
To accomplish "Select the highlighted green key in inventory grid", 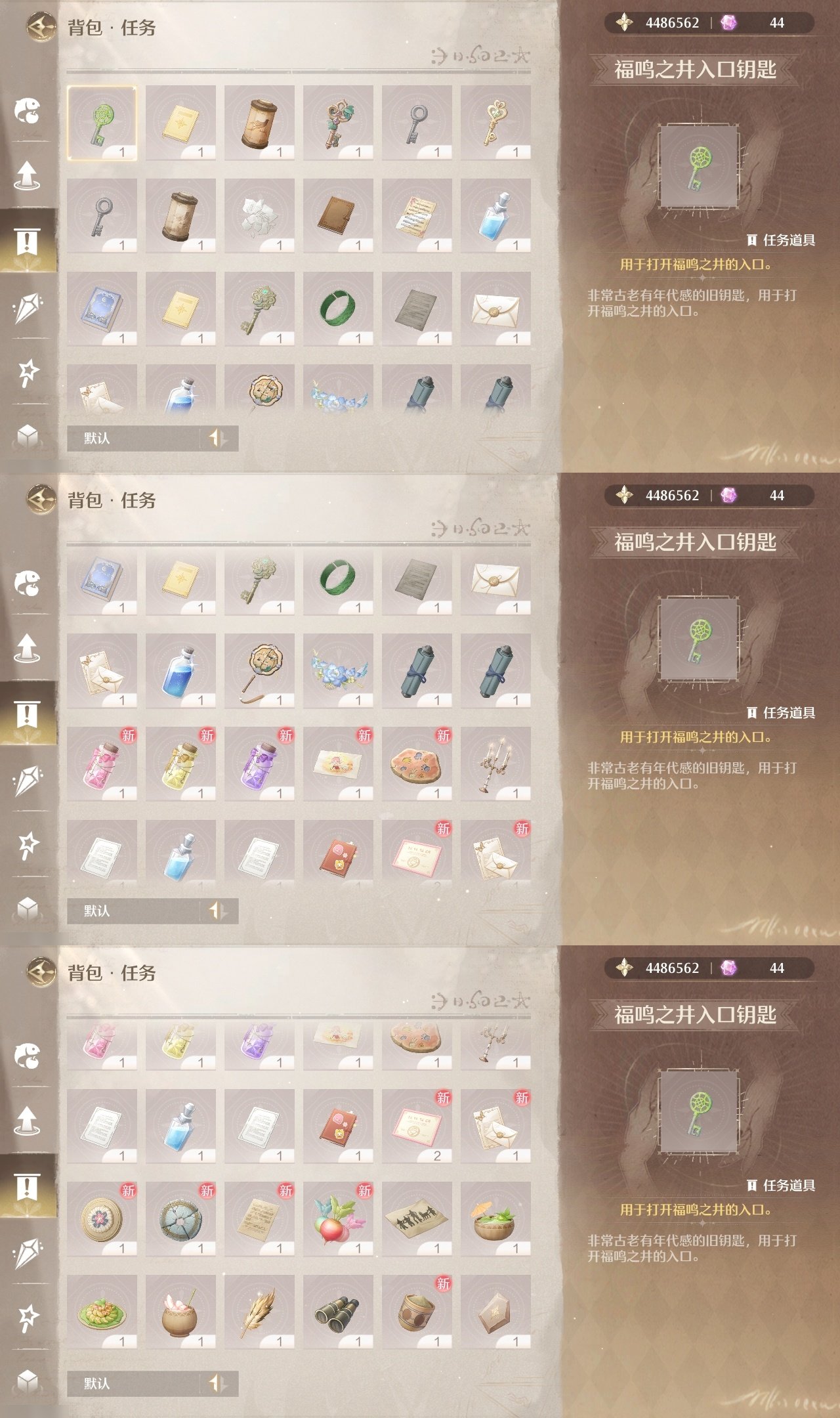I will [102, 123].
